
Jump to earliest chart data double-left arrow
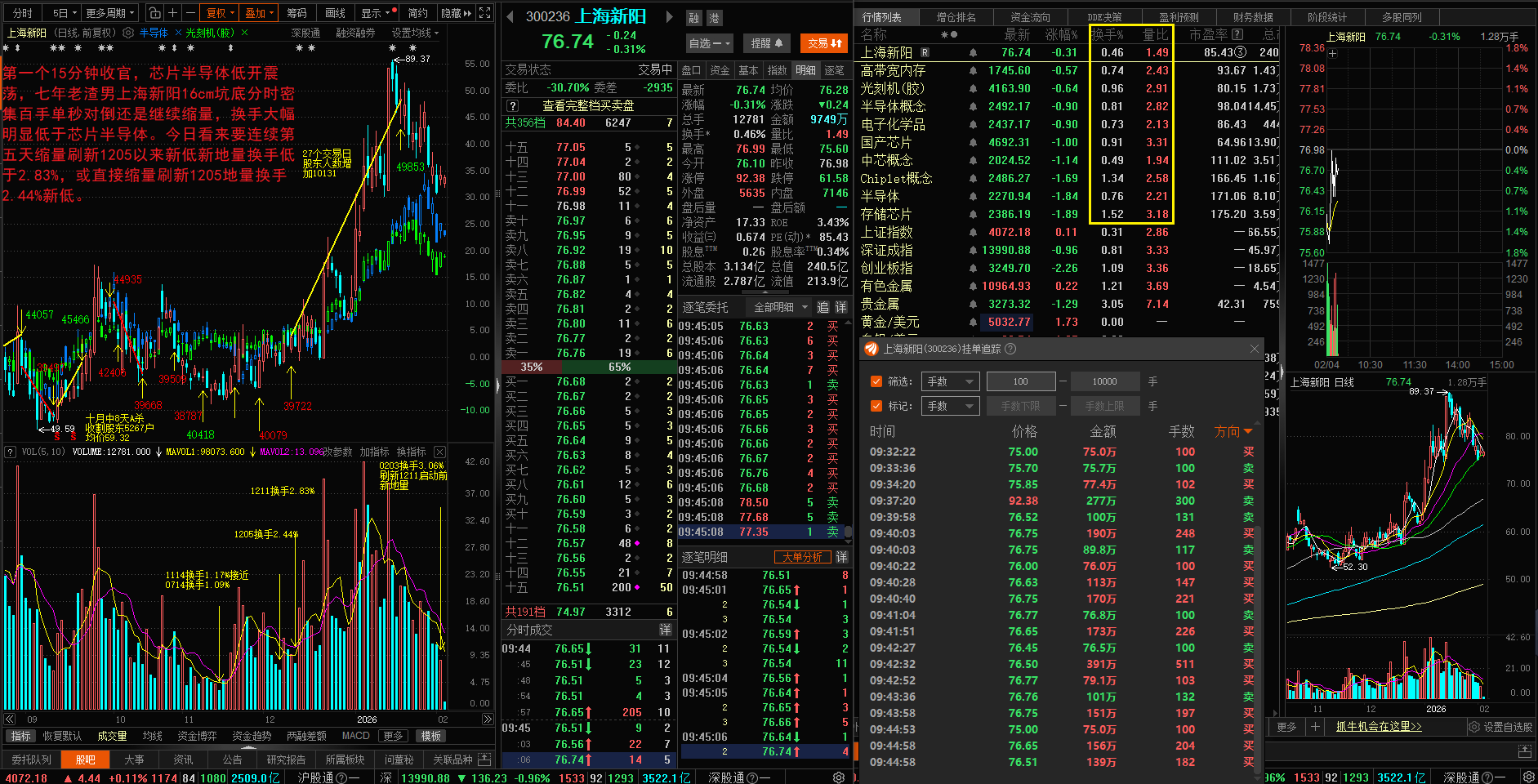[10, 719]
